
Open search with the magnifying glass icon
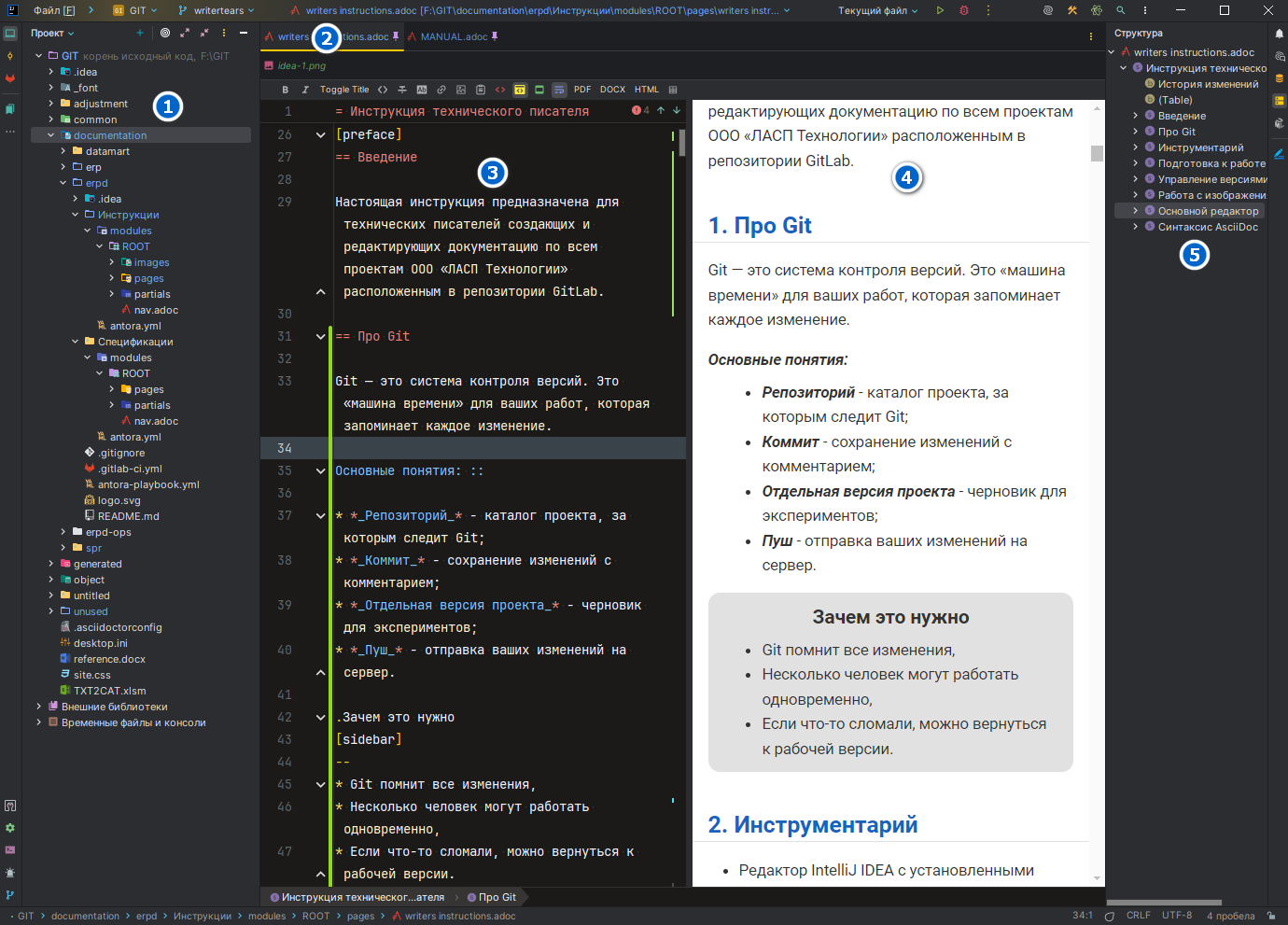pyautogui.click(x=1121, y=10)
